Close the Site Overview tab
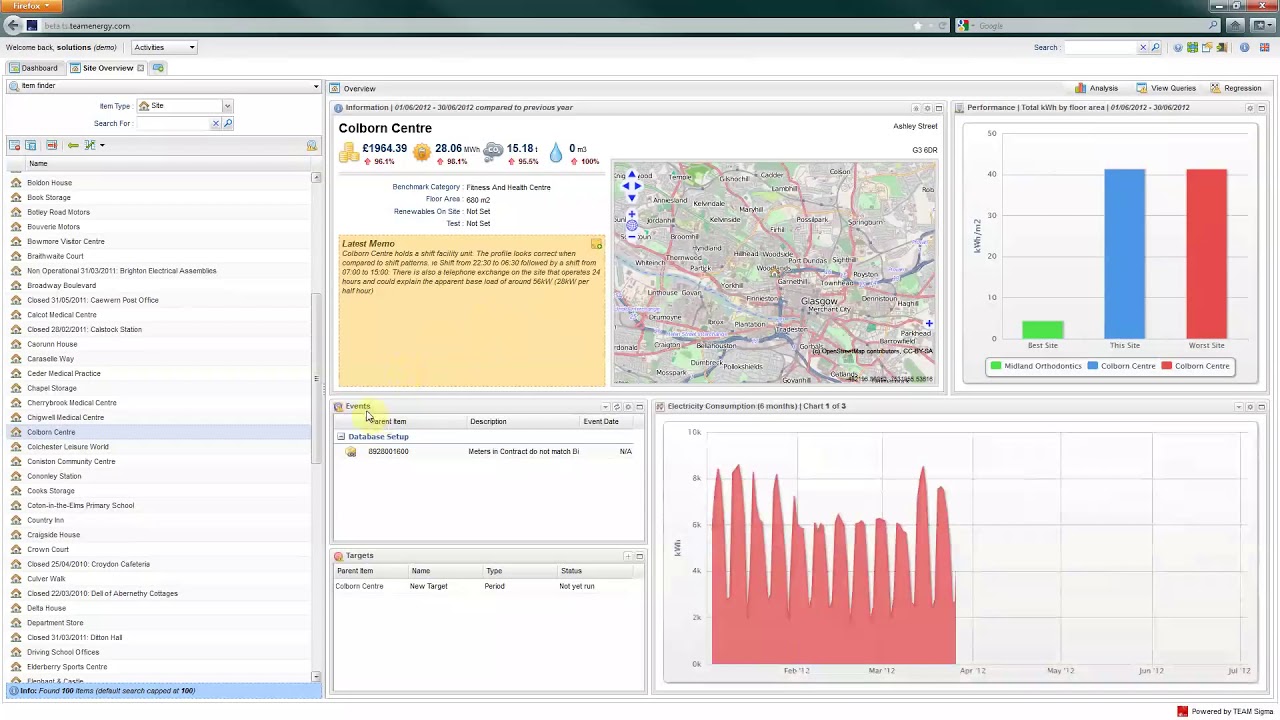Image resolution: width=1280 pixels, height=720 pixels. [x=141, y=68]
